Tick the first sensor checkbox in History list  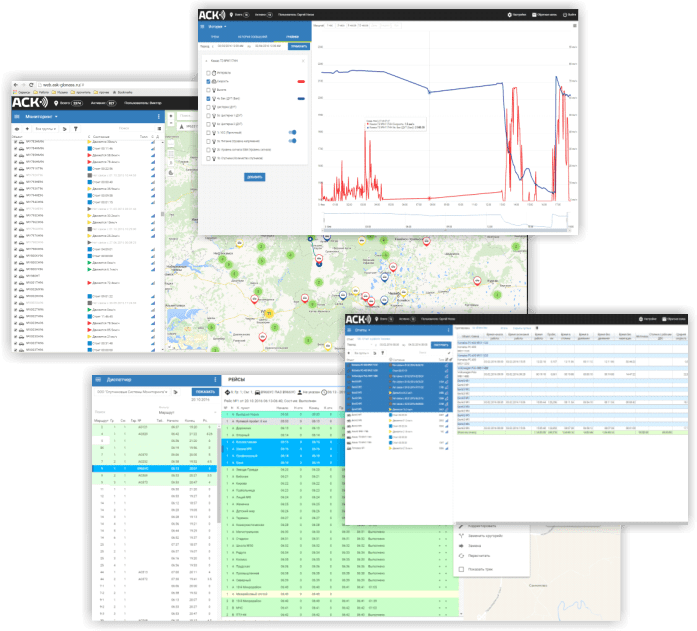[208, 73]
